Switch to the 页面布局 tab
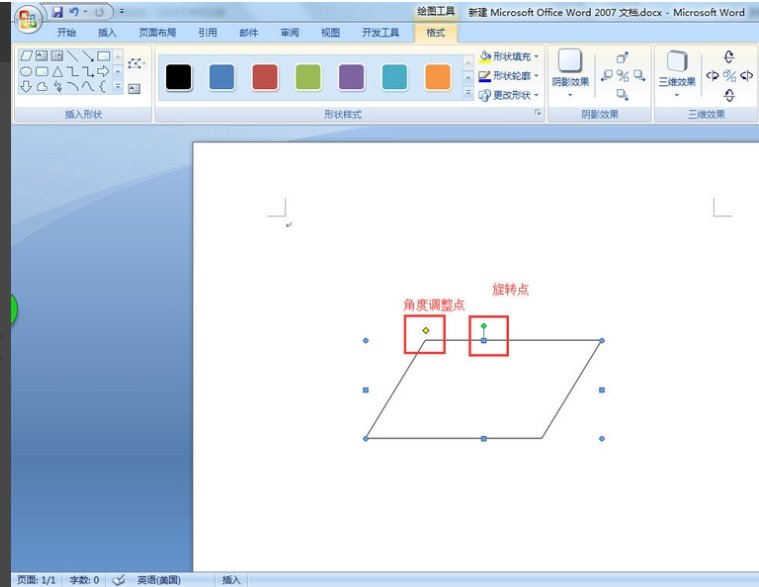 [157, 33]
